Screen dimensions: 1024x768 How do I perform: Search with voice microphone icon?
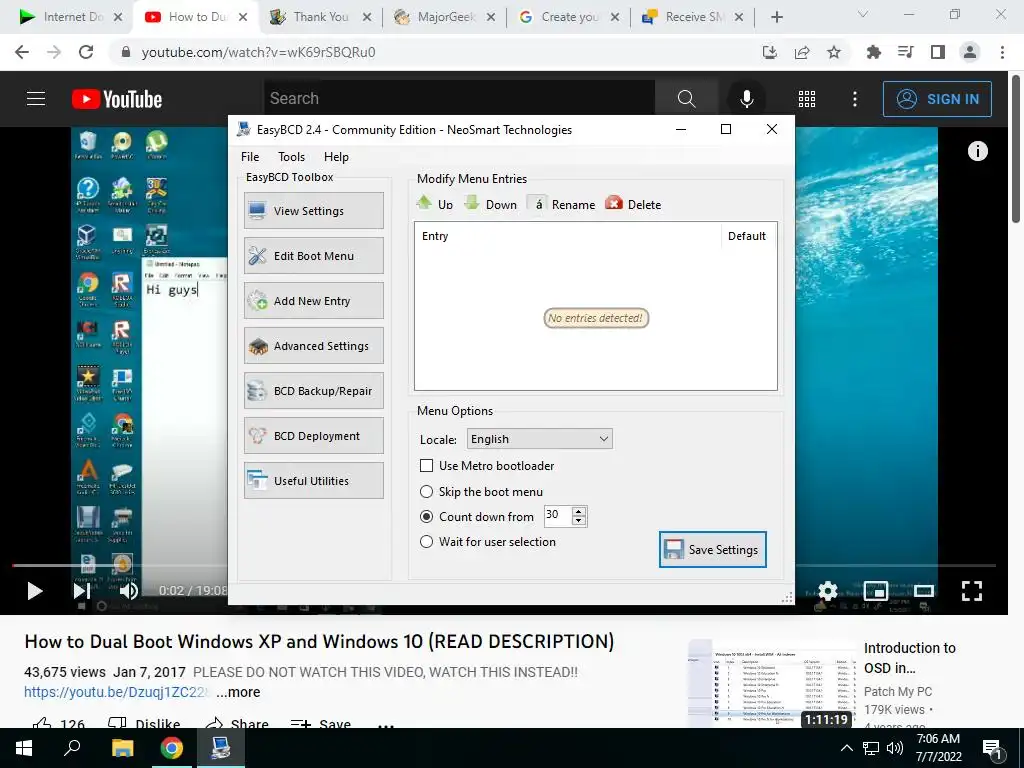pos(746,99)
